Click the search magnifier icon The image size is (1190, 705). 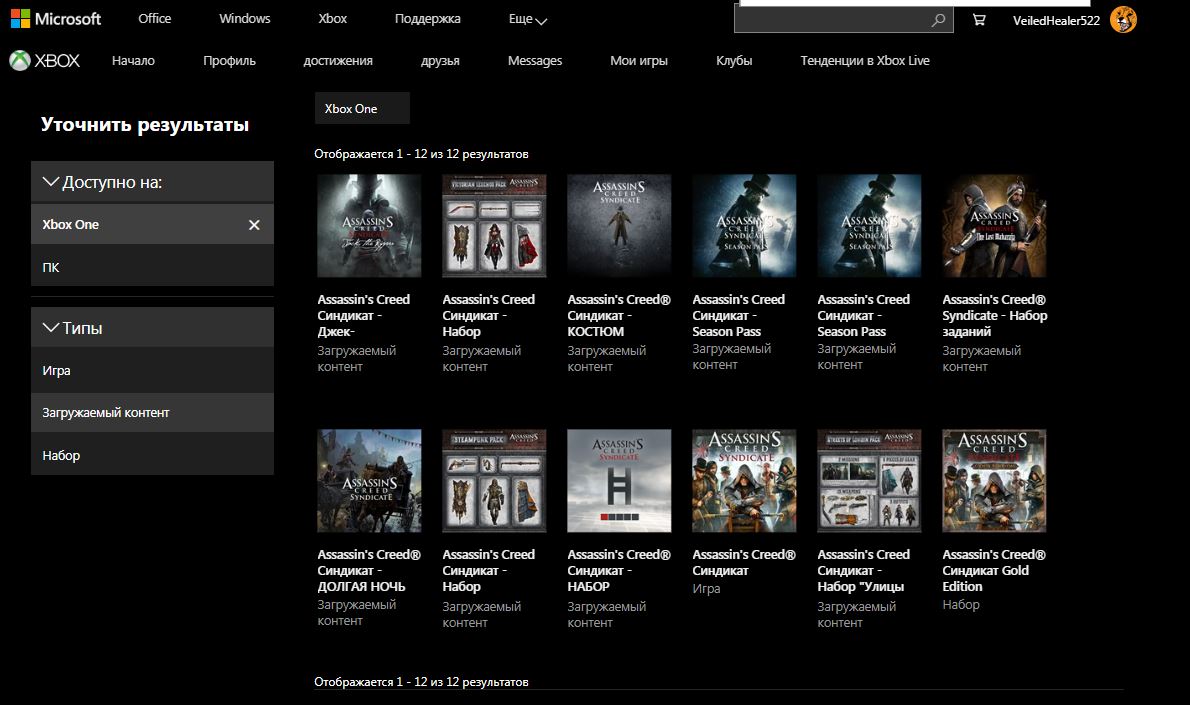pos(938,20)
